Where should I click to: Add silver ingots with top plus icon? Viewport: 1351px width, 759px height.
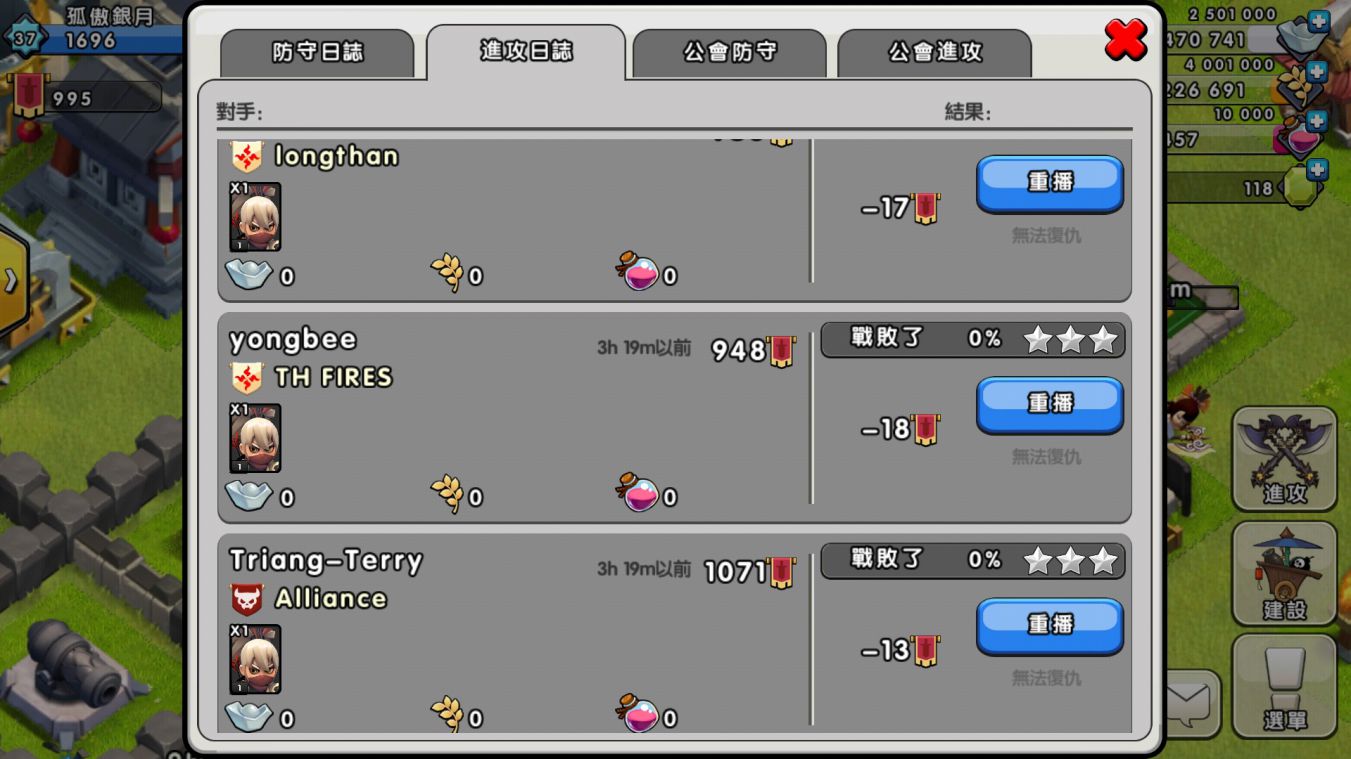click(1318, 21)
